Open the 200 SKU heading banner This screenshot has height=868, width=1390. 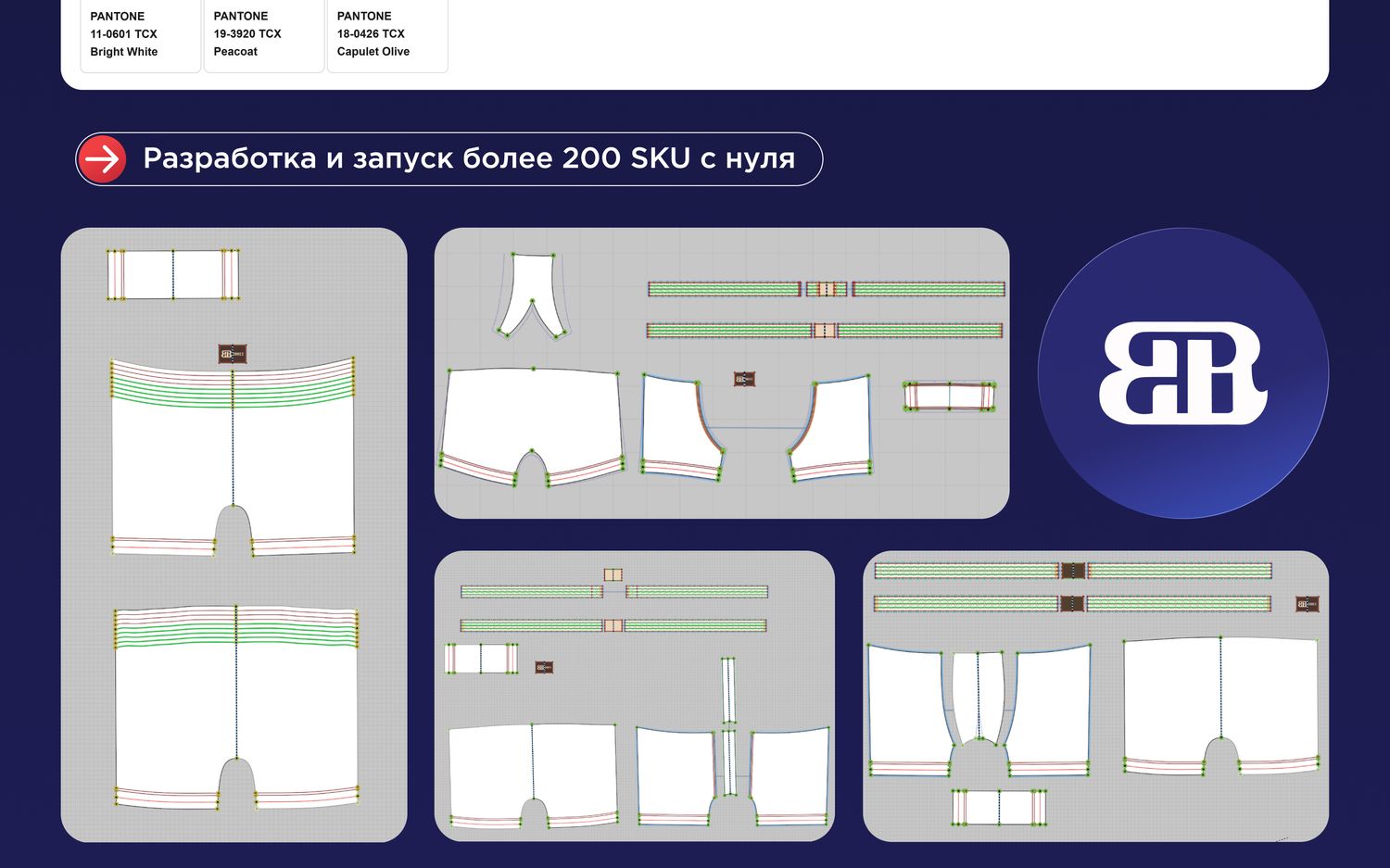tap(449, 158)
